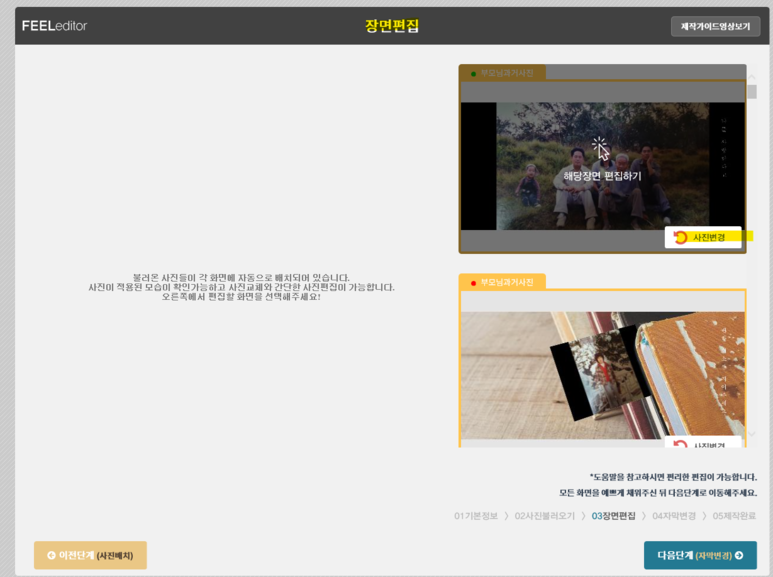Select the current step 03장면편집
The width and height of the screenshot is (773, 577).
click(x=613, y=516)
